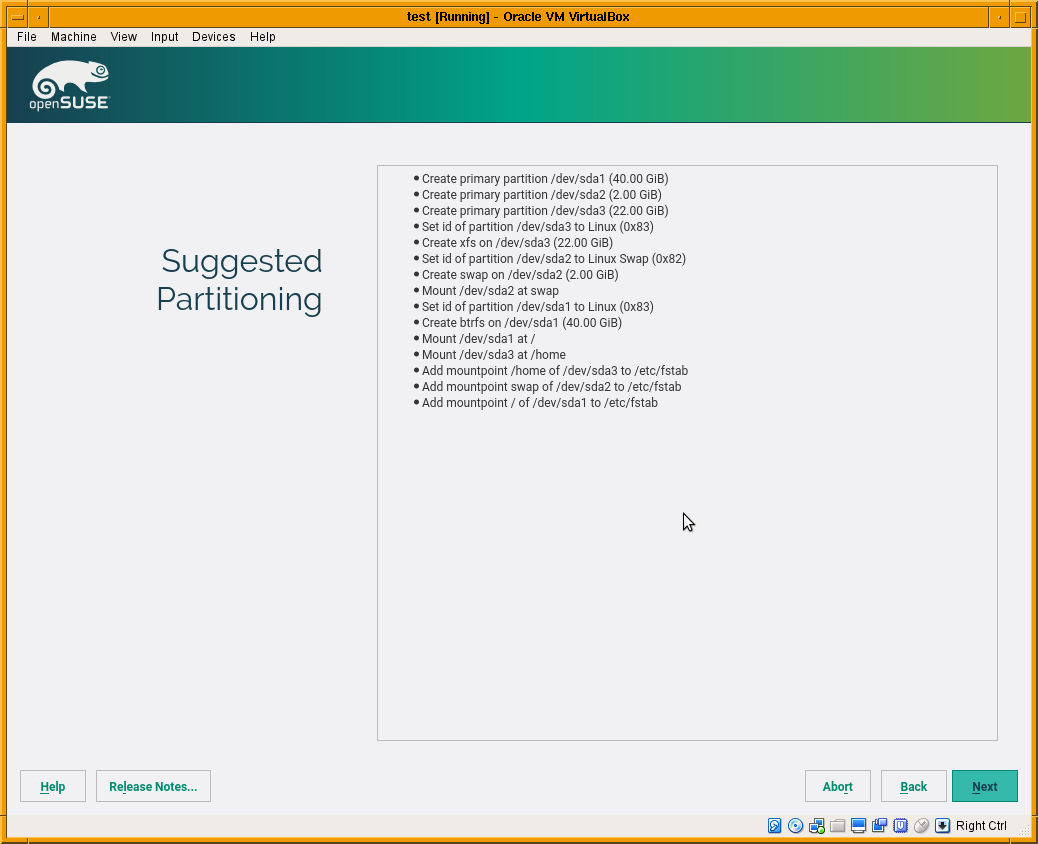
Task: Open the network adapter status icon
Action: pyautogui.click(x=817, y=826)
